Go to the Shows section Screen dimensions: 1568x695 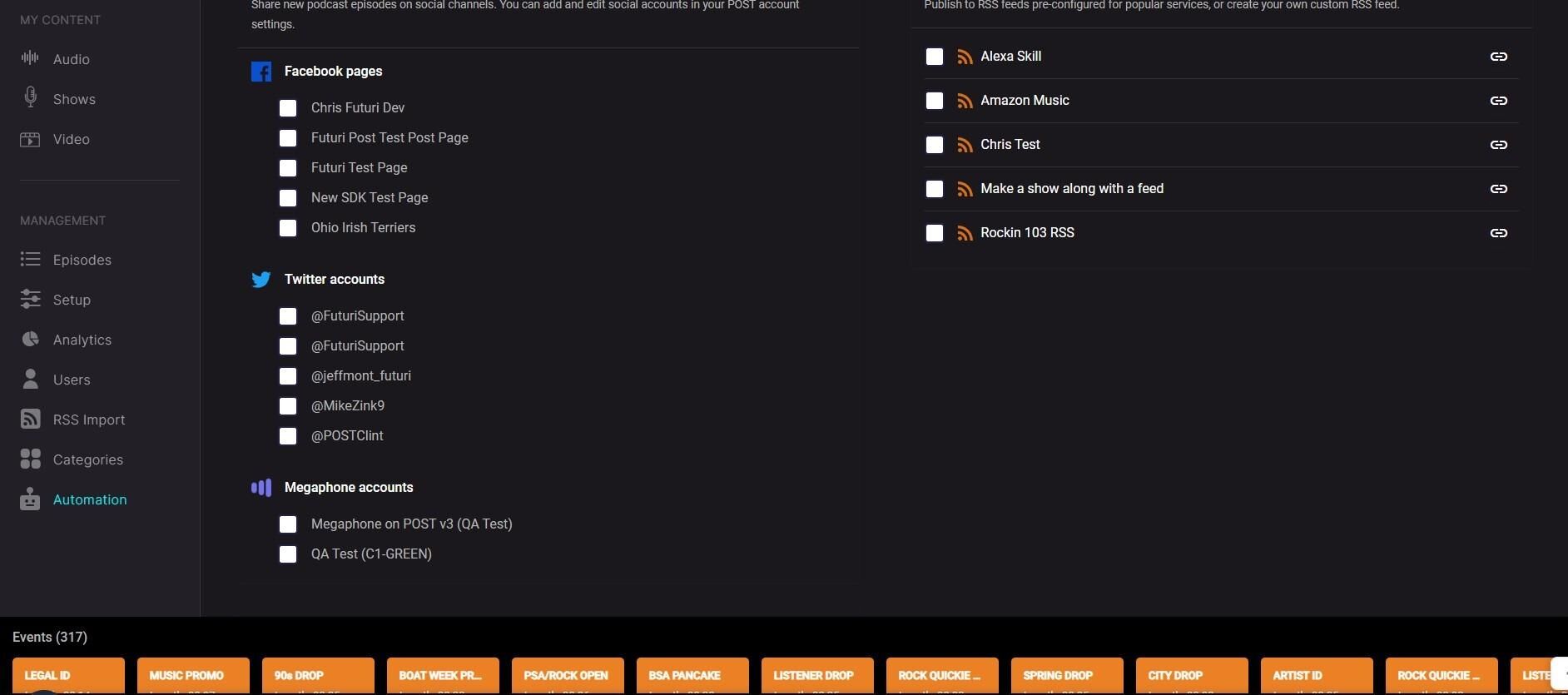point(74,99)
